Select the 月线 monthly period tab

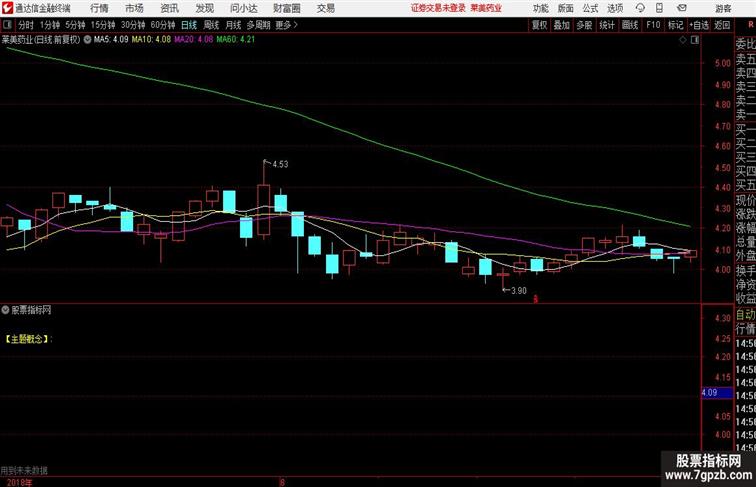pyautogui.click(x=233, y=25)
